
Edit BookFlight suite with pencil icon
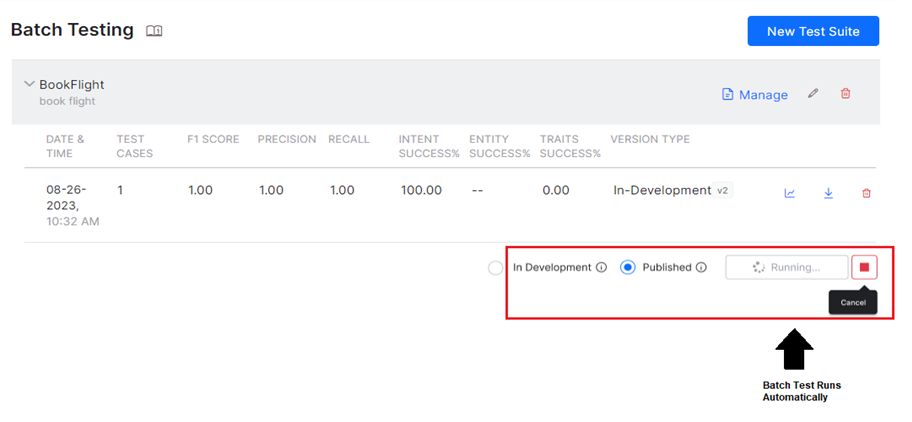coord(813,93)
